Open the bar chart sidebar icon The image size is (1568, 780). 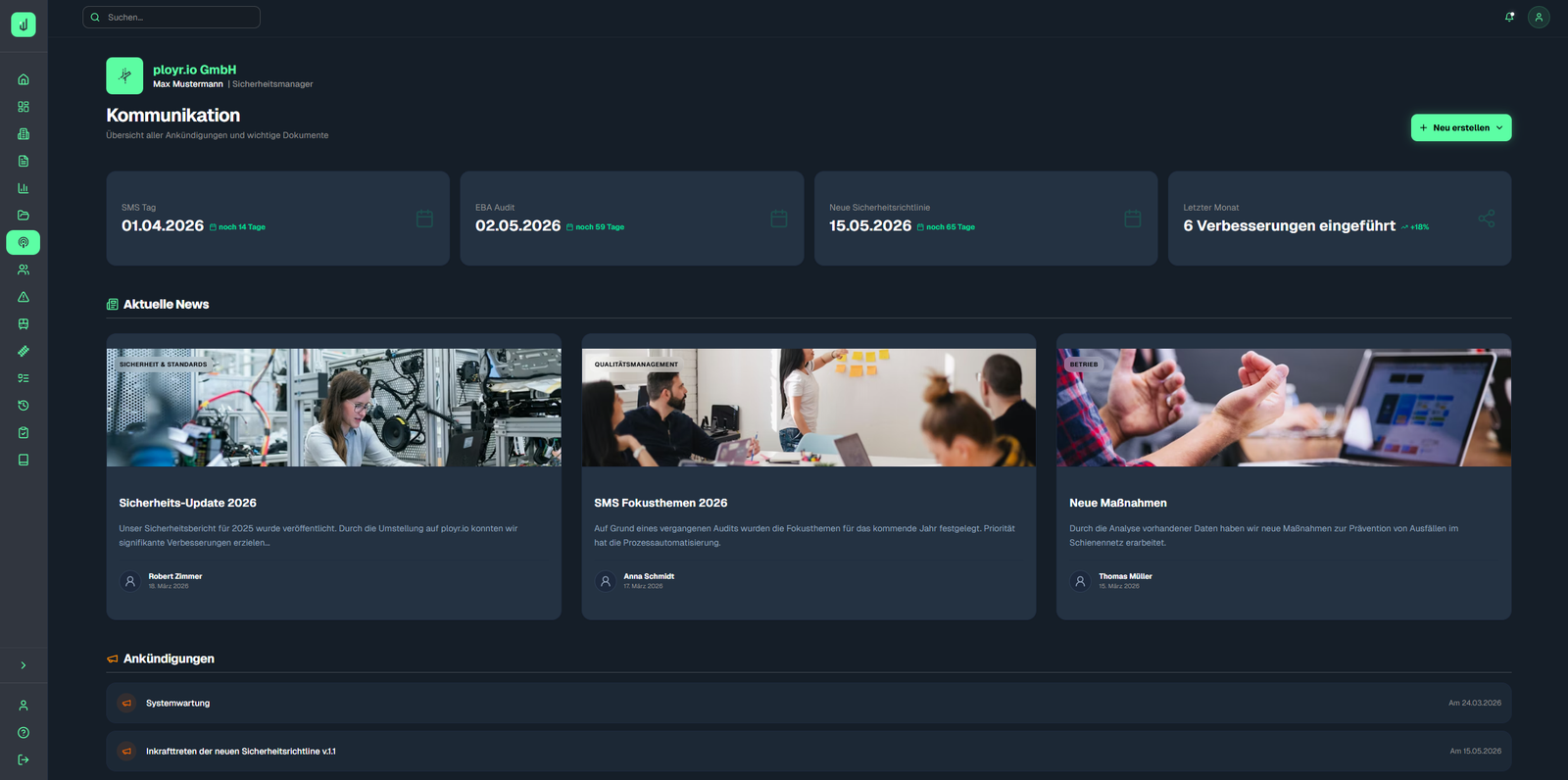point(24,188)
